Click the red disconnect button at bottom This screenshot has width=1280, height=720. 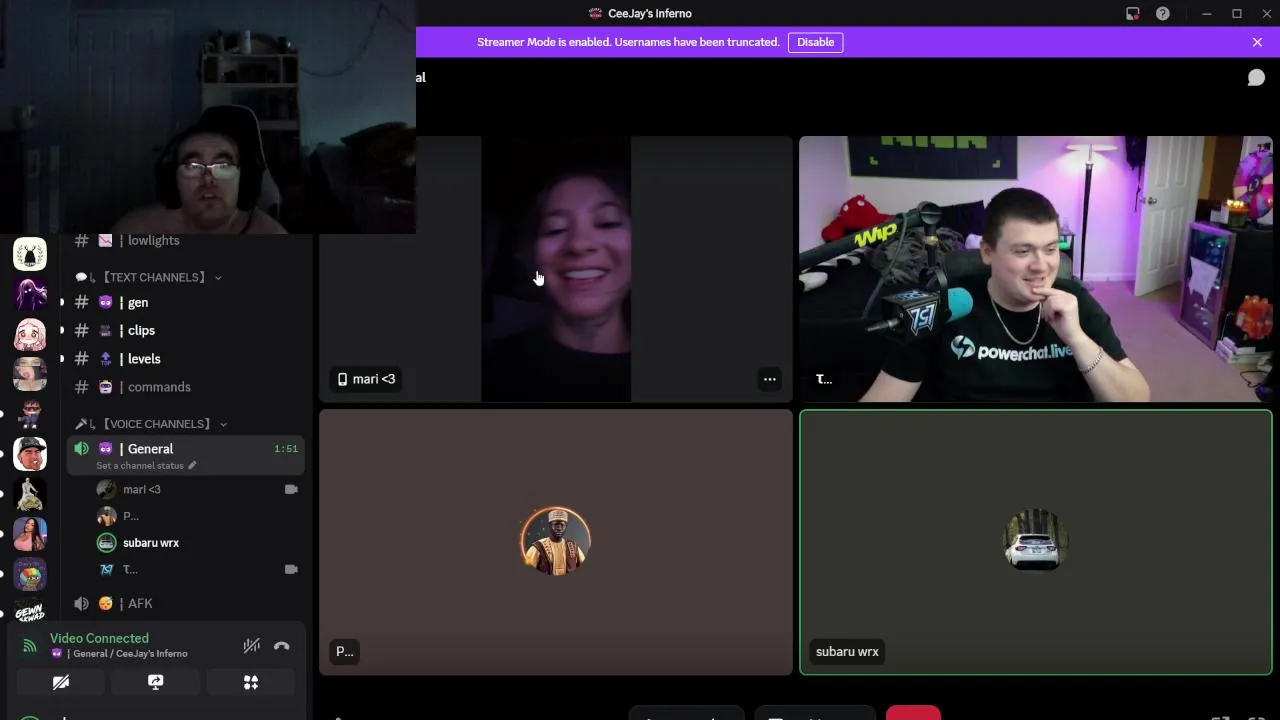[913, 713]
